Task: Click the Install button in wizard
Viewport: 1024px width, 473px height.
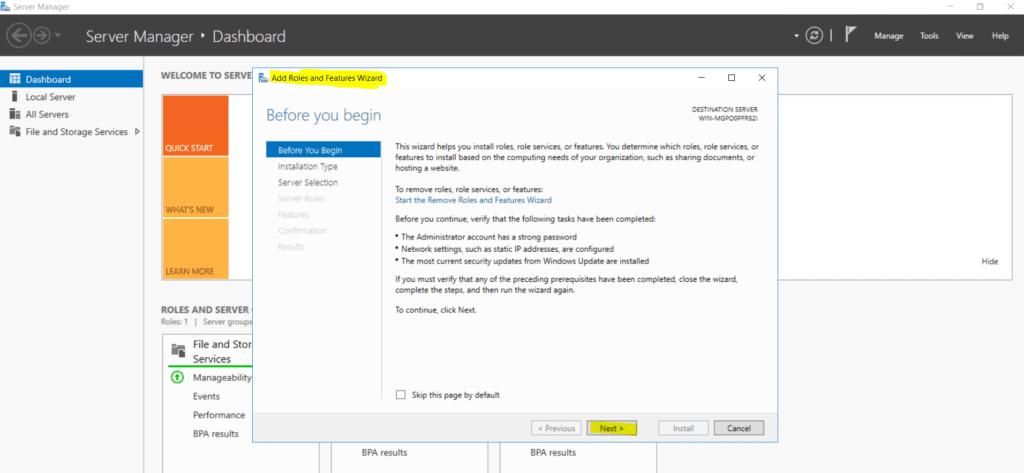Action: pos(683,429)
